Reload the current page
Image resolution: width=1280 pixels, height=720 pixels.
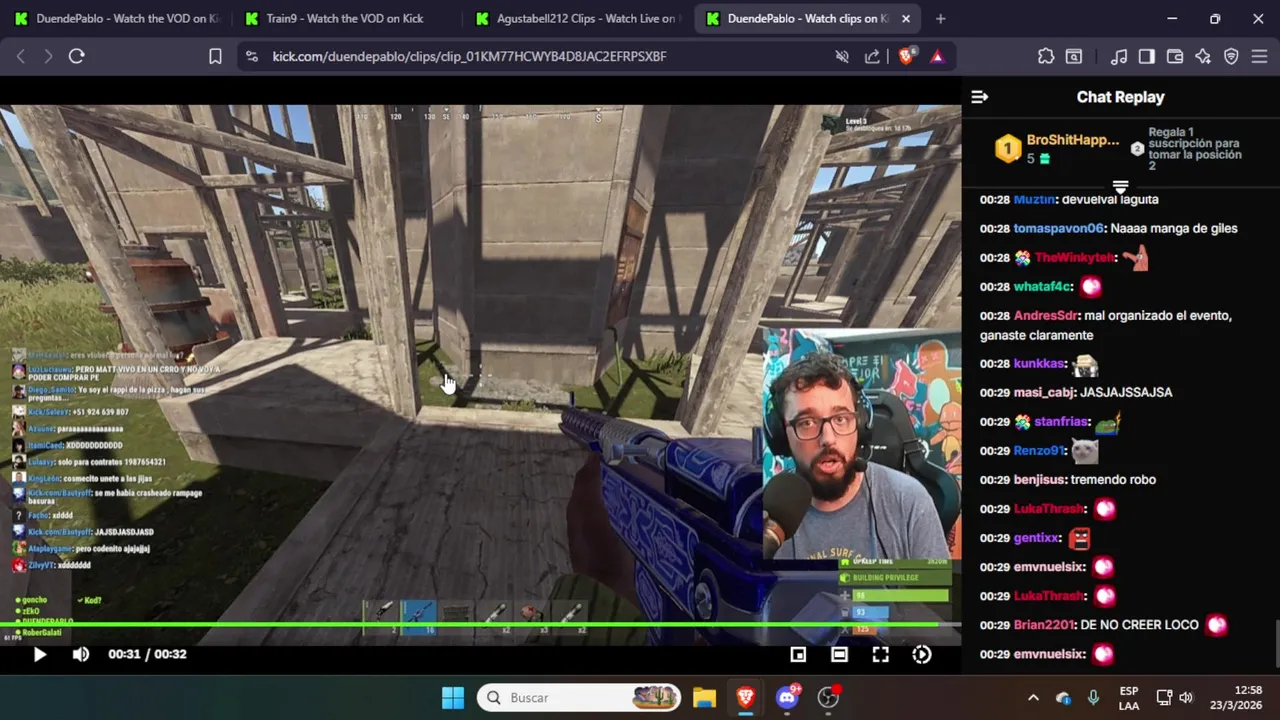76,56
